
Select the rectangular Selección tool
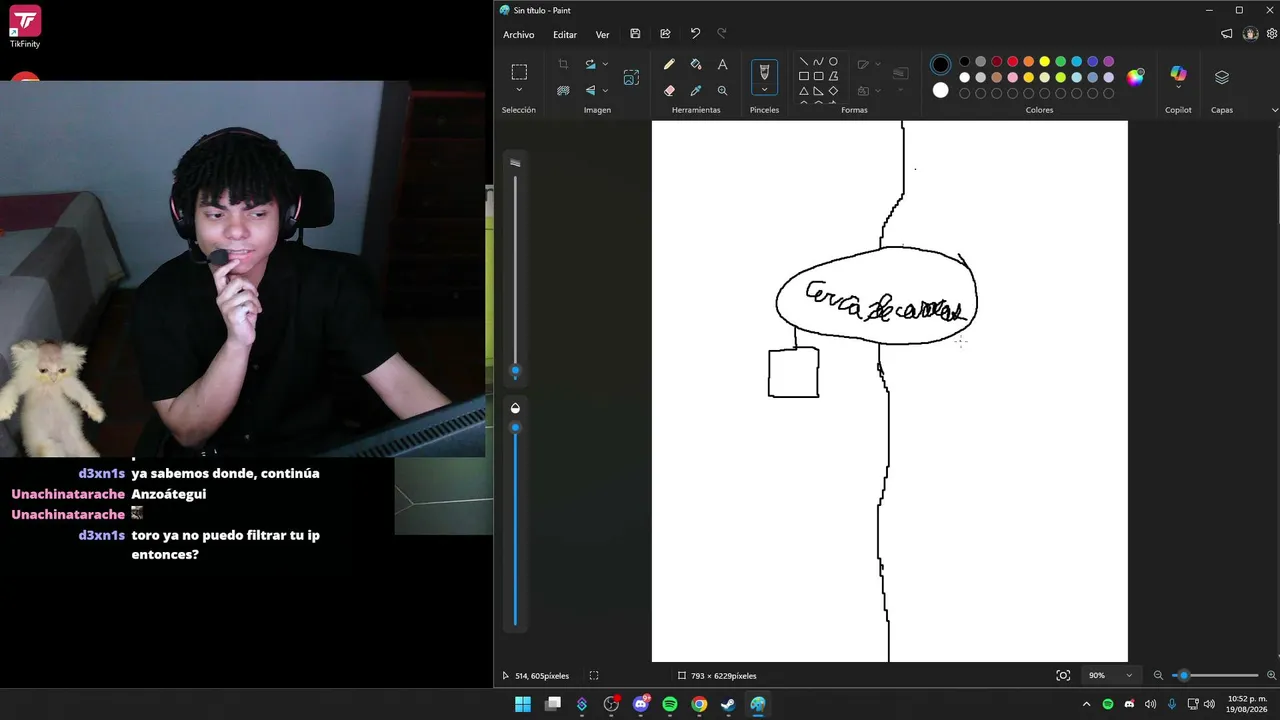click(519, 72)
